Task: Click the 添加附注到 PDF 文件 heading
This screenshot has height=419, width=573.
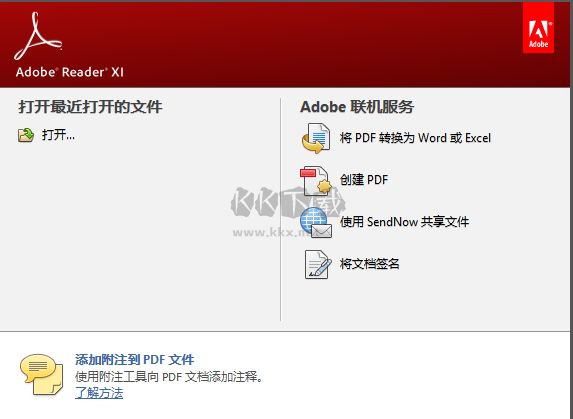Action: tap(134, 359)
